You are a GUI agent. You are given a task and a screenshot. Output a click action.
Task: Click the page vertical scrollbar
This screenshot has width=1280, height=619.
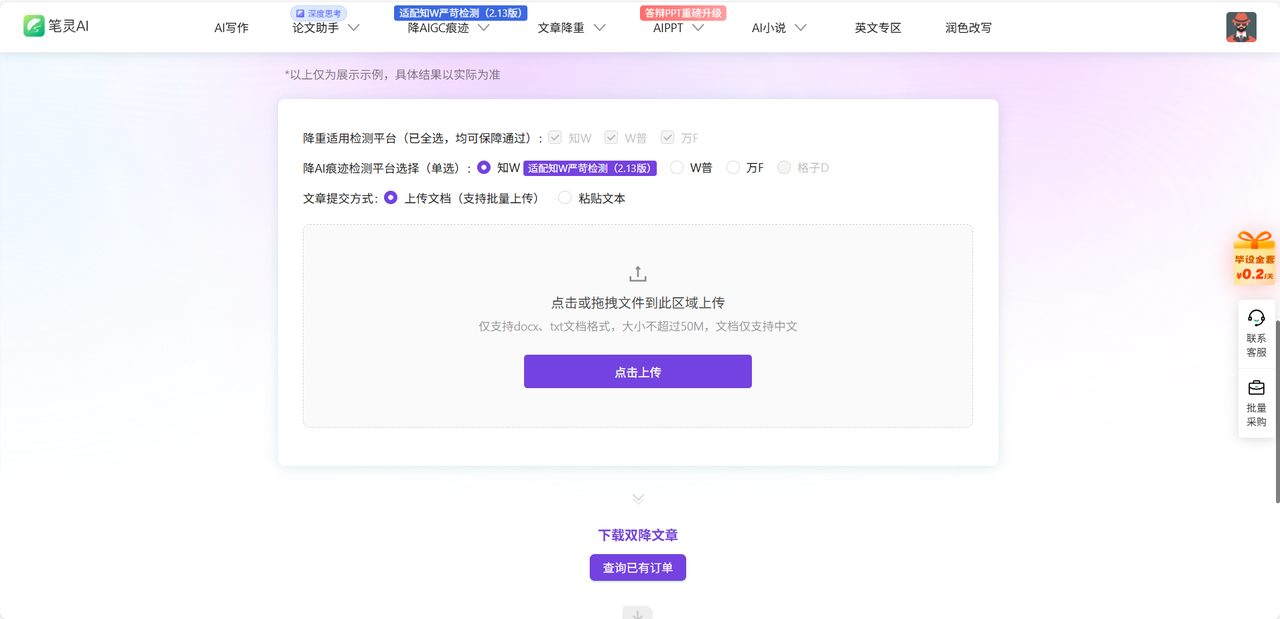(1276, 410)
